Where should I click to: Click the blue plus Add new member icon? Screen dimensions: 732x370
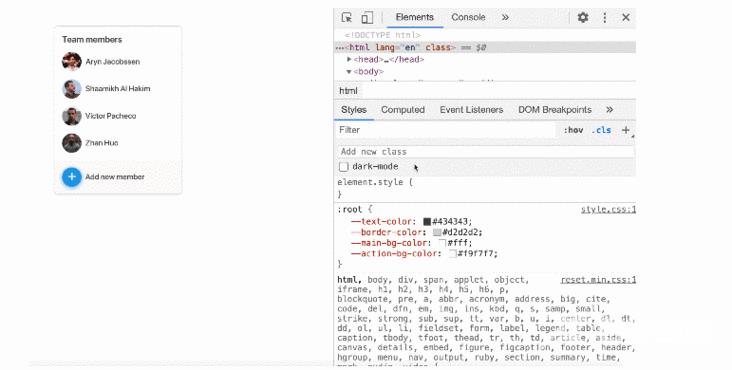(72, 177)
